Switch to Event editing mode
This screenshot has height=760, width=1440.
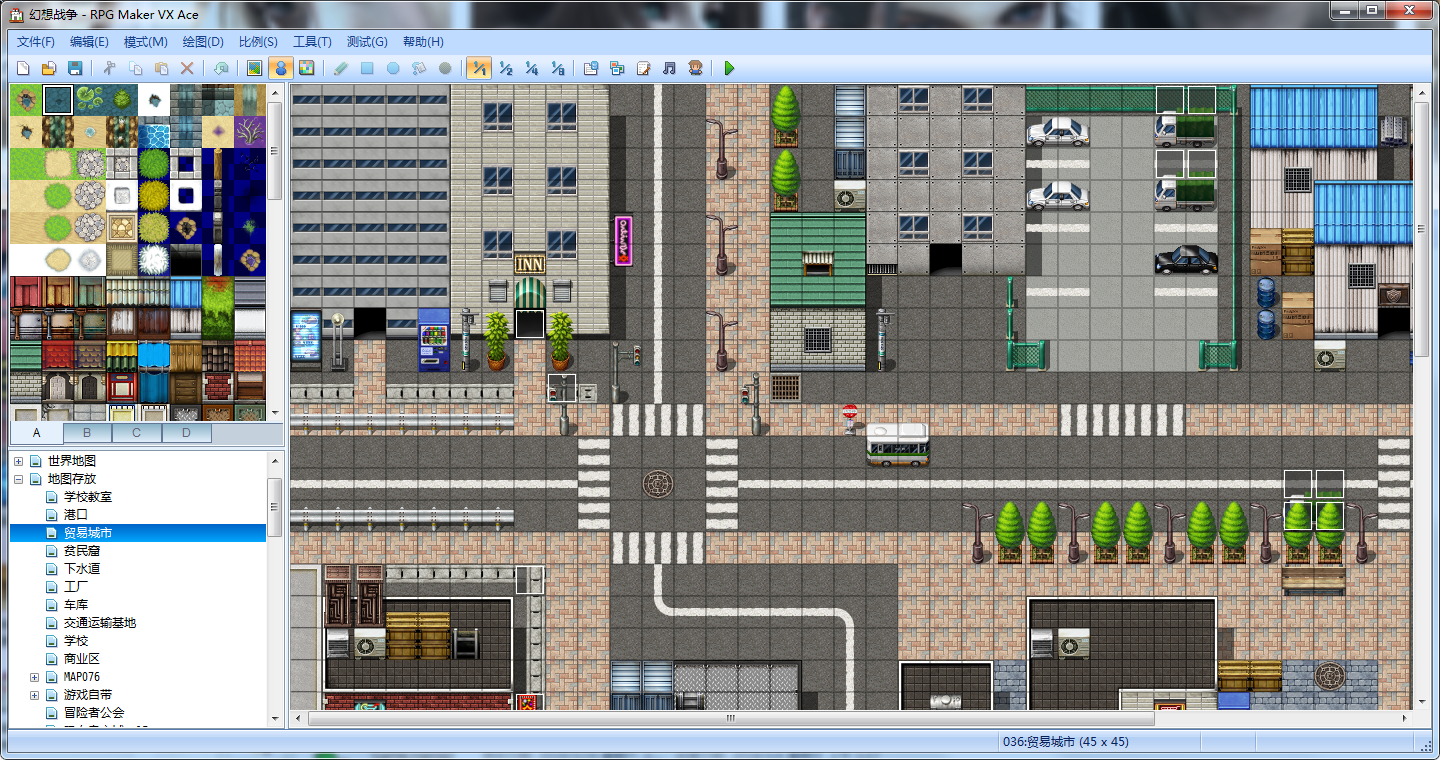pos(281,68)
